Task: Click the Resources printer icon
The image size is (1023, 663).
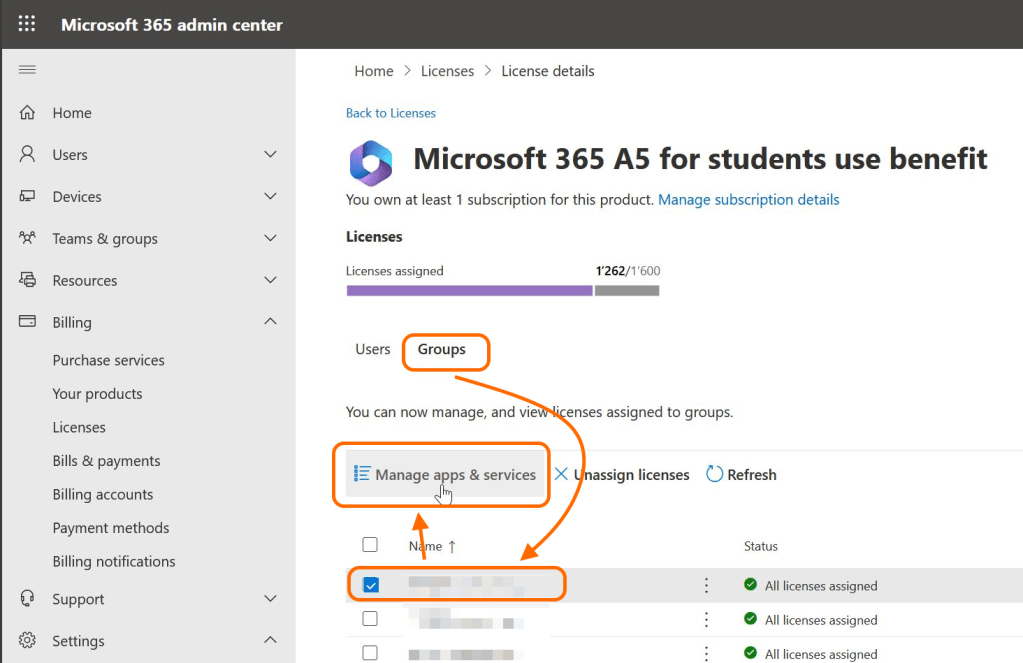Action: 28,281
